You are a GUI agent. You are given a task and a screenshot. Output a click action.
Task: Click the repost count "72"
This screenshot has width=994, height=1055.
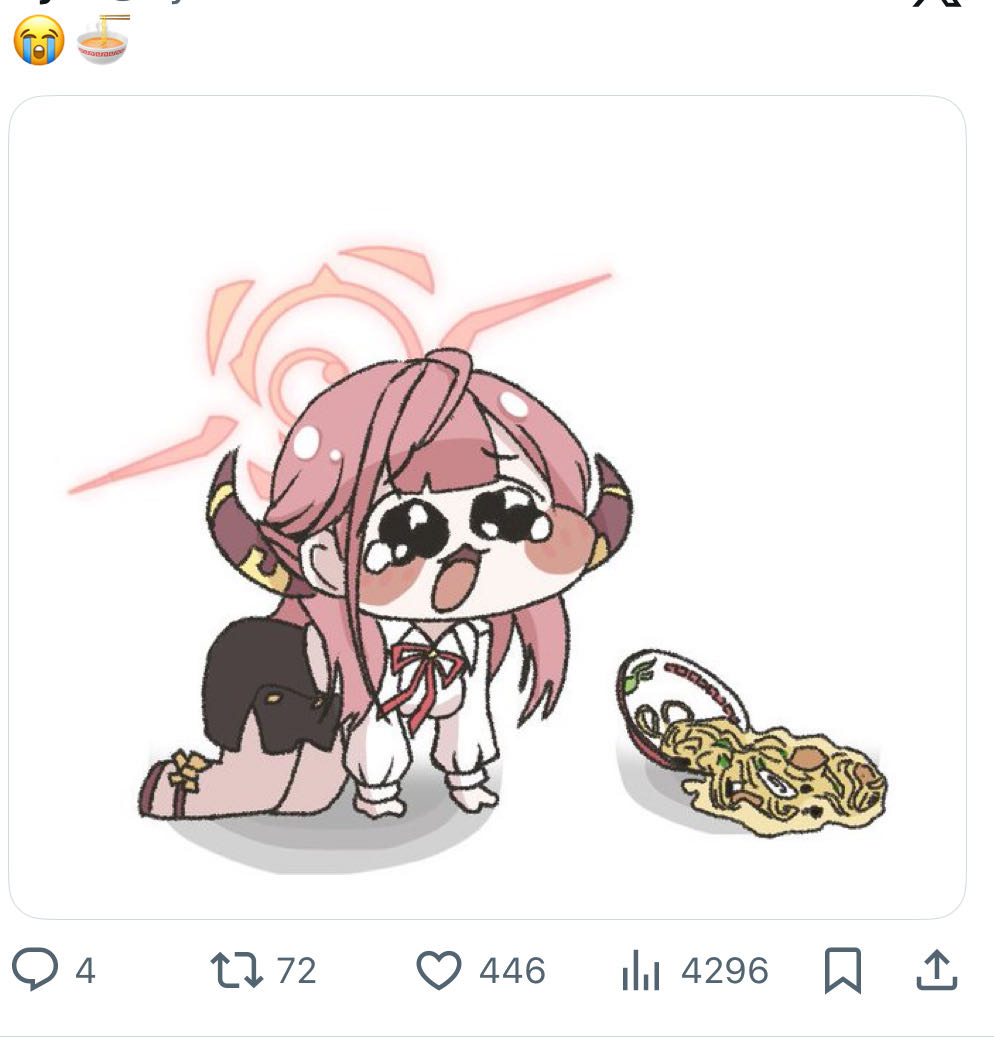(x=296, y=971)
